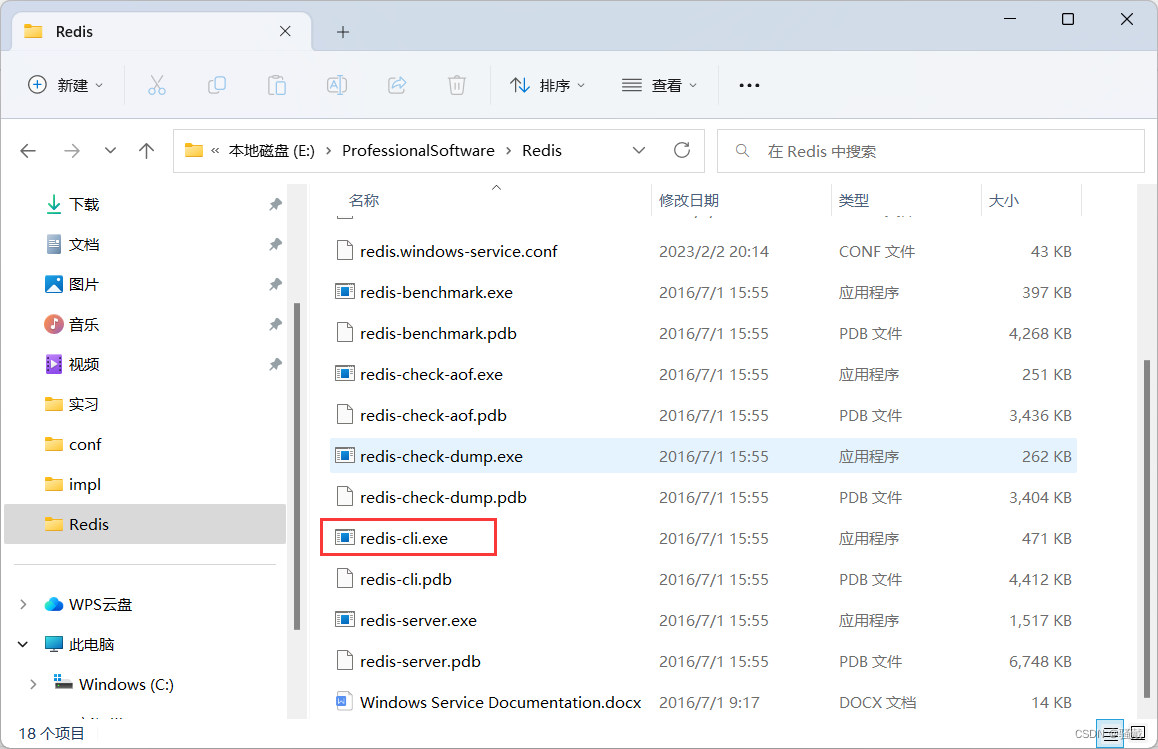Go forward with the right arrow
The width and height of the screenshot is (1158, 749).
tap(72, 151)
